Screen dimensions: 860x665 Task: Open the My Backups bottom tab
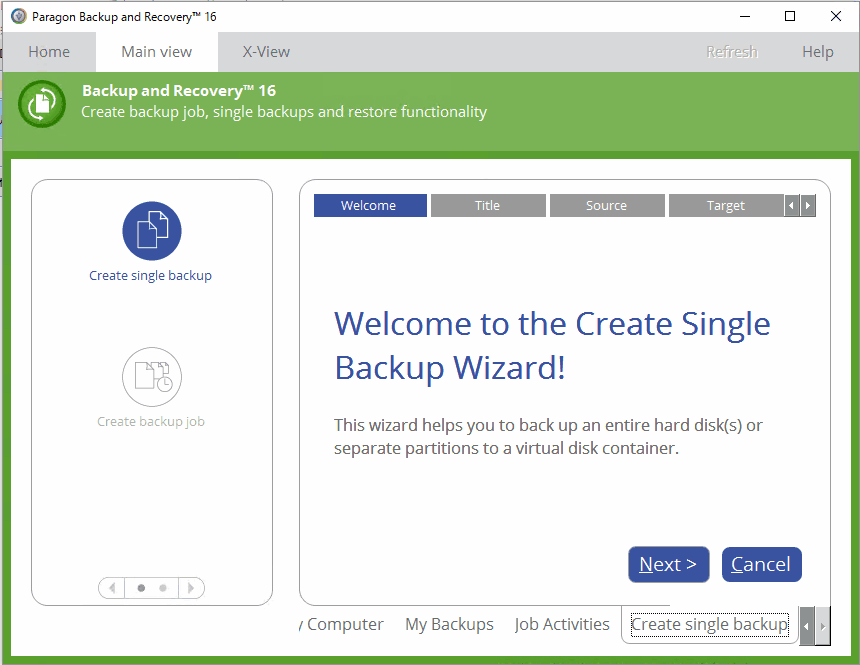pos(449,624)
